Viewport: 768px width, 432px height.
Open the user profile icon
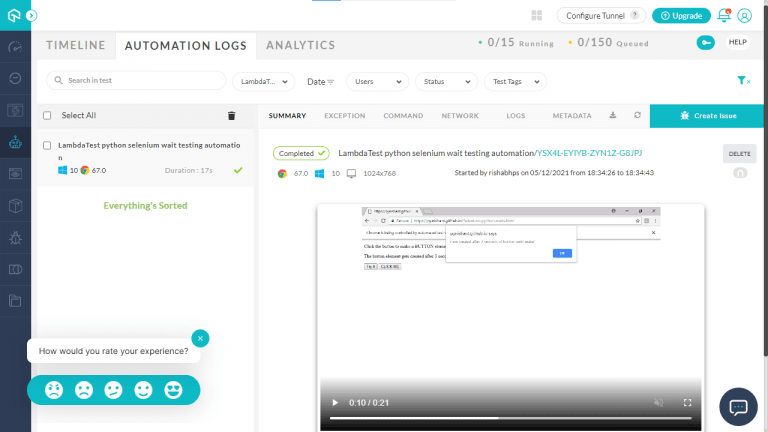(x=744, y=16)
